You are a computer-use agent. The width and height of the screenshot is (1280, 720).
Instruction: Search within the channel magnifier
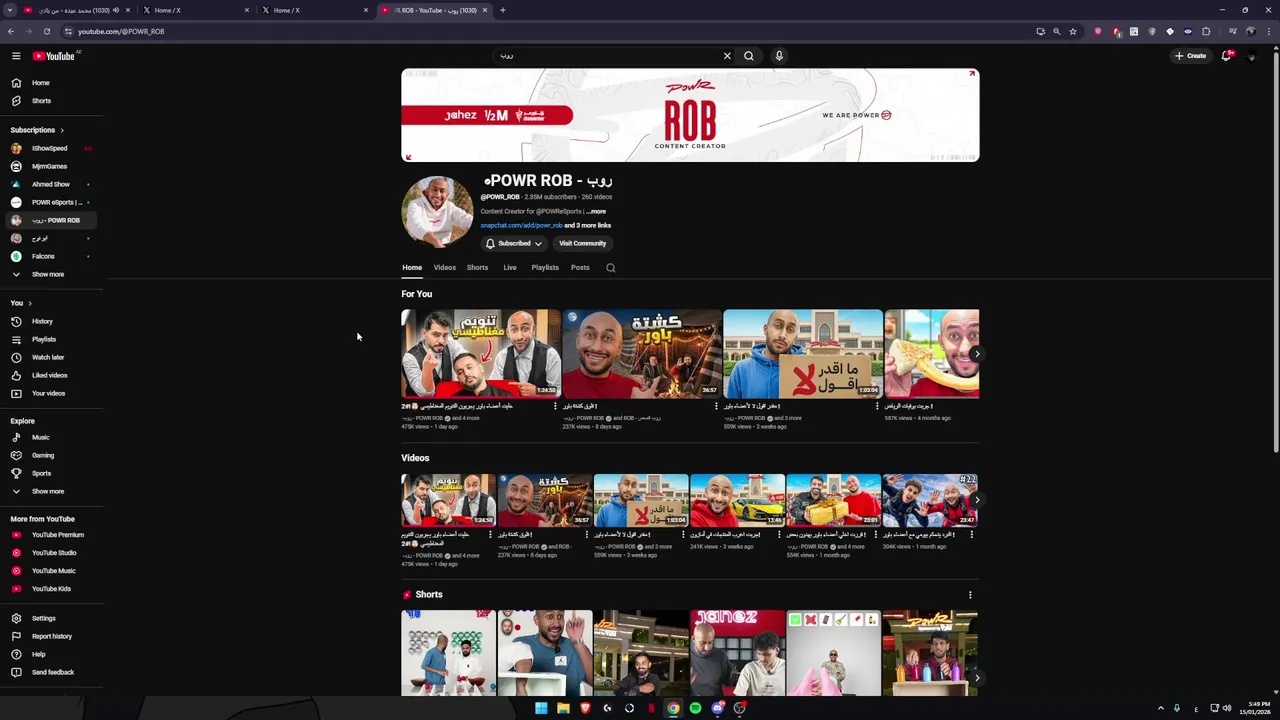[x=610, y=268]
